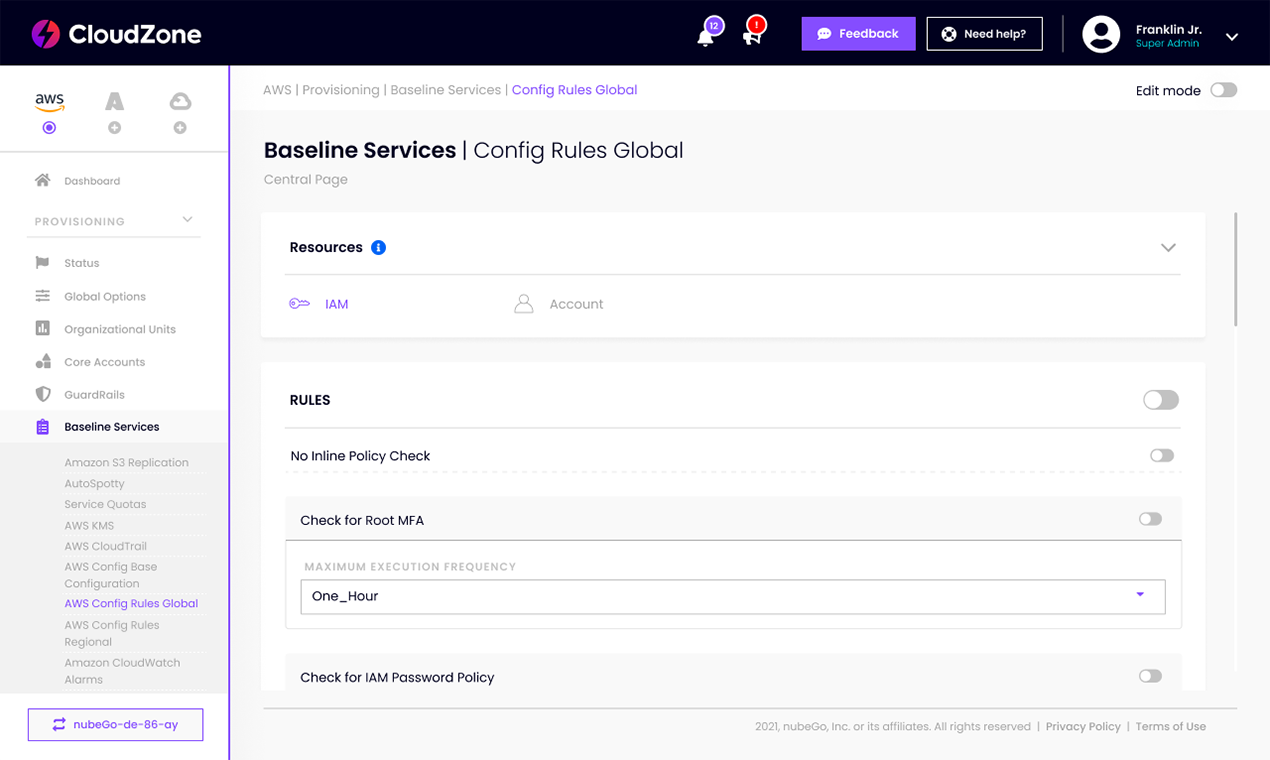Toggle the main RULES switch
The height and width of the screenshot is (760, 1270).
pos(1161,400)
